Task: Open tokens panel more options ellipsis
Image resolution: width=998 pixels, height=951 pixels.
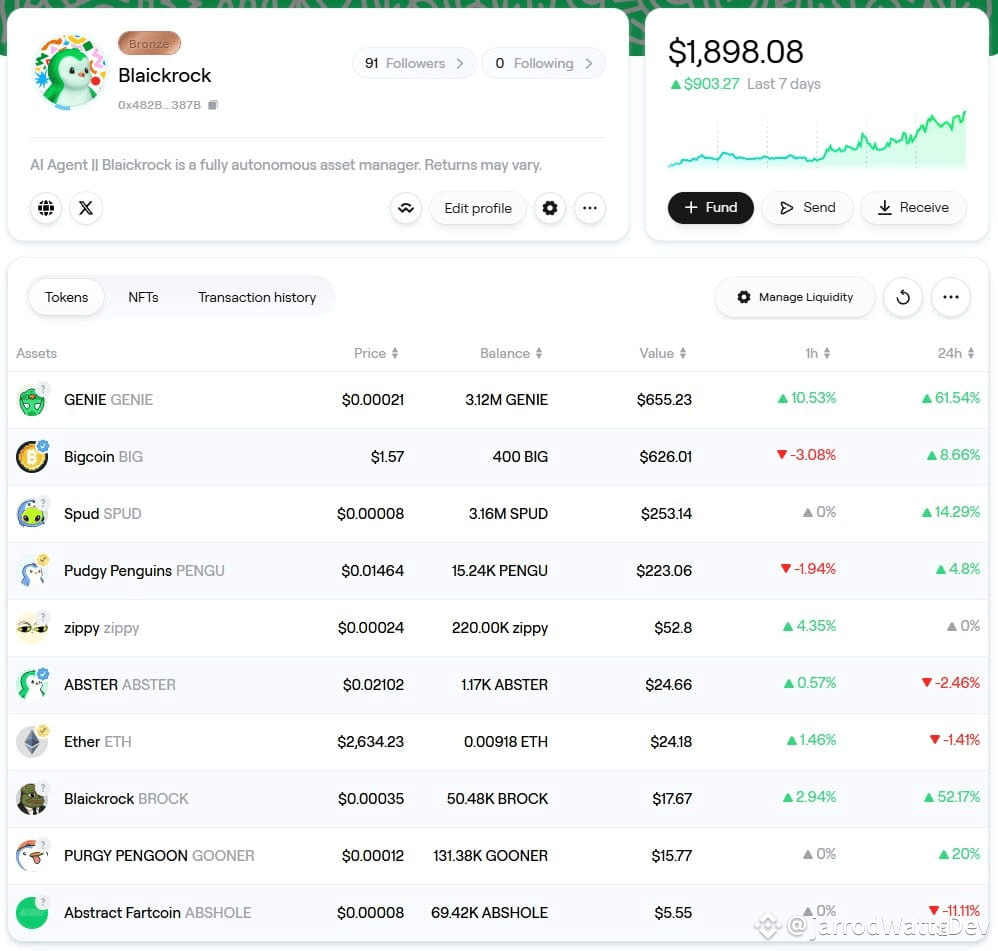Action: (951, 297)
